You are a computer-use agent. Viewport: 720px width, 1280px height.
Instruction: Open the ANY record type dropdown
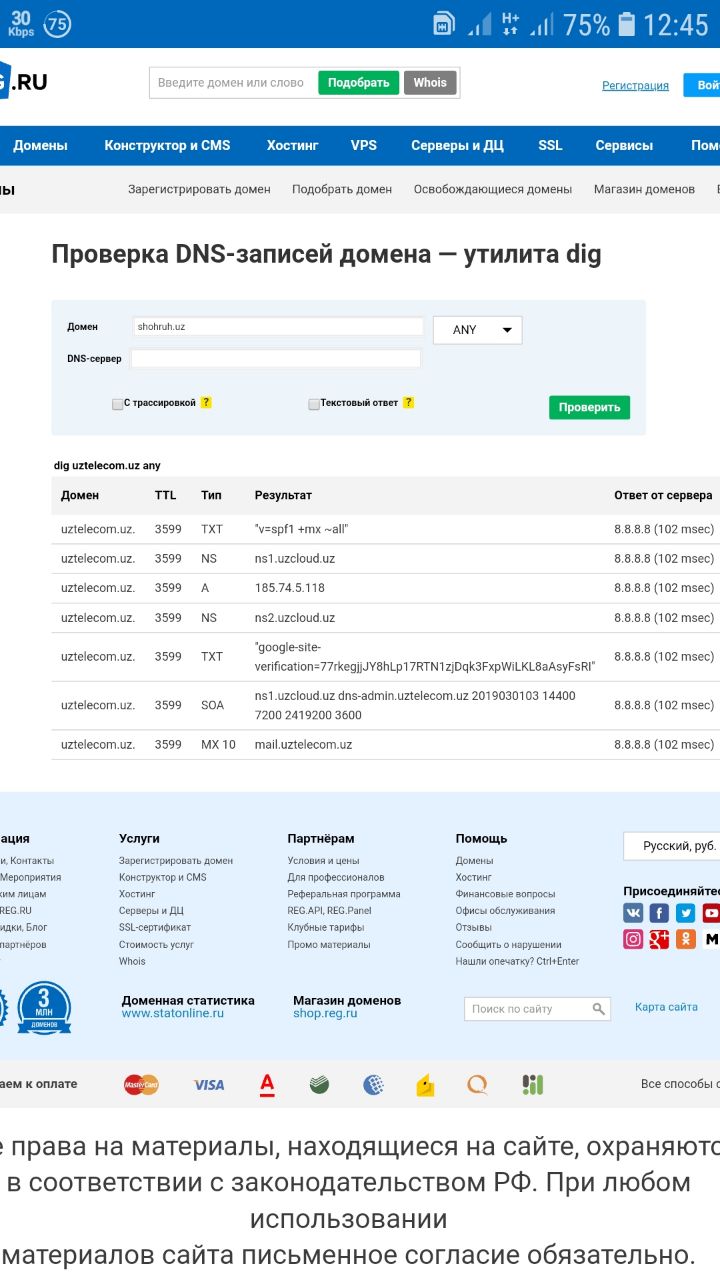[477, 330]
